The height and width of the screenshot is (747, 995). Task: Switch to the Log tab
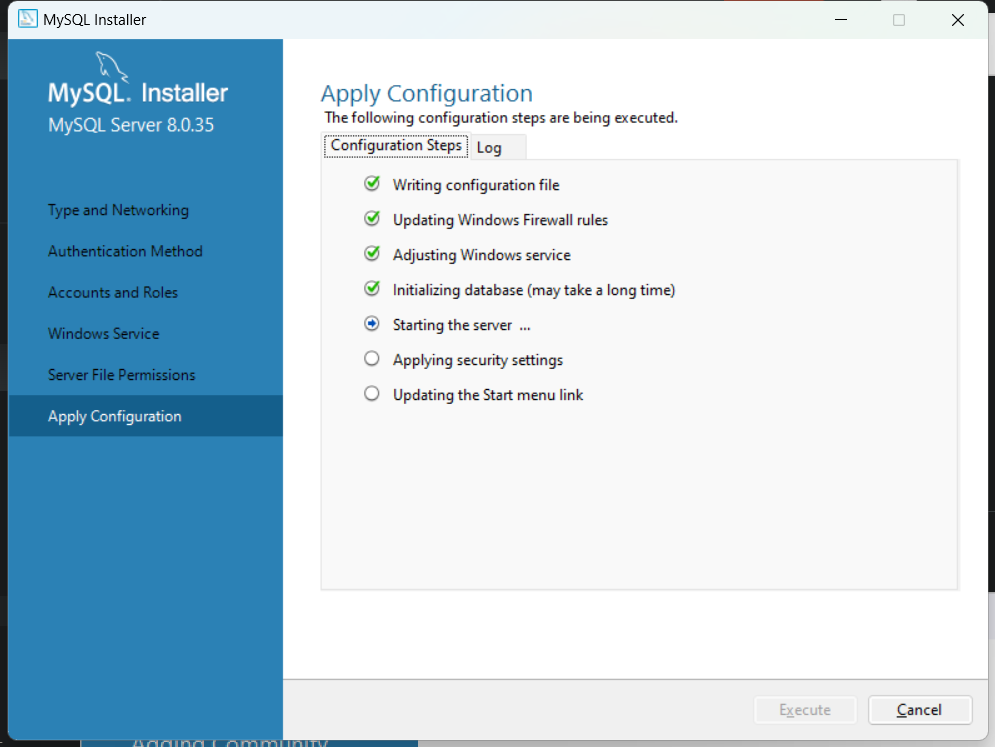coord(490,147)
